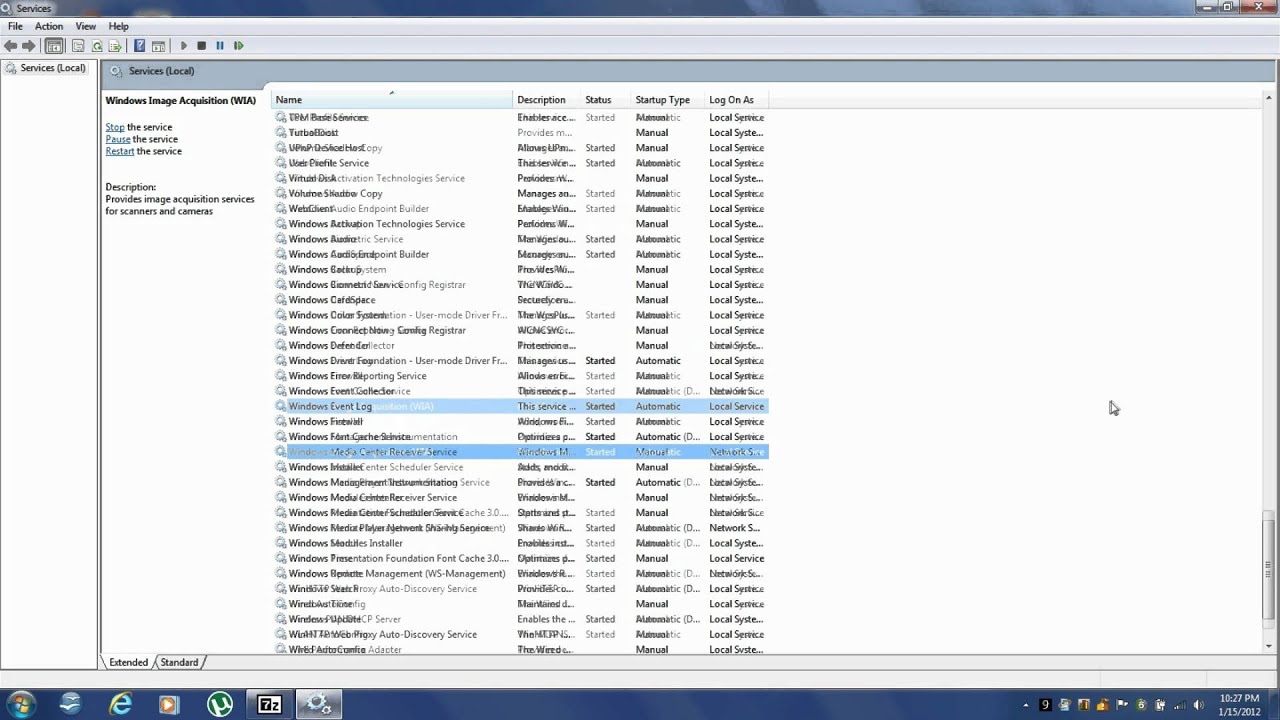This screenshot has width=1280, height=720.
Task: Click the Start Service play icon
Action: click(x=183, y=46)
